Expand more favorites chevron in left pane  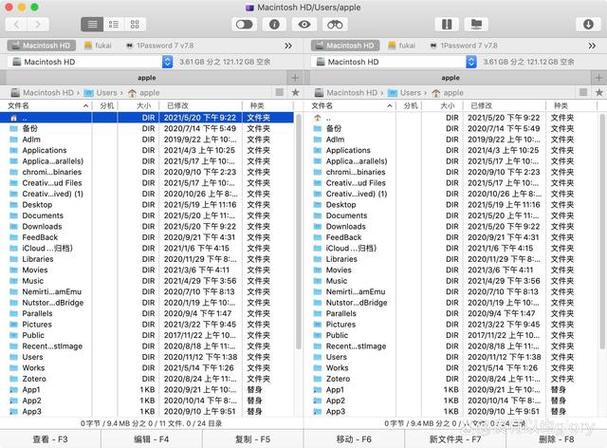(288, 46)
